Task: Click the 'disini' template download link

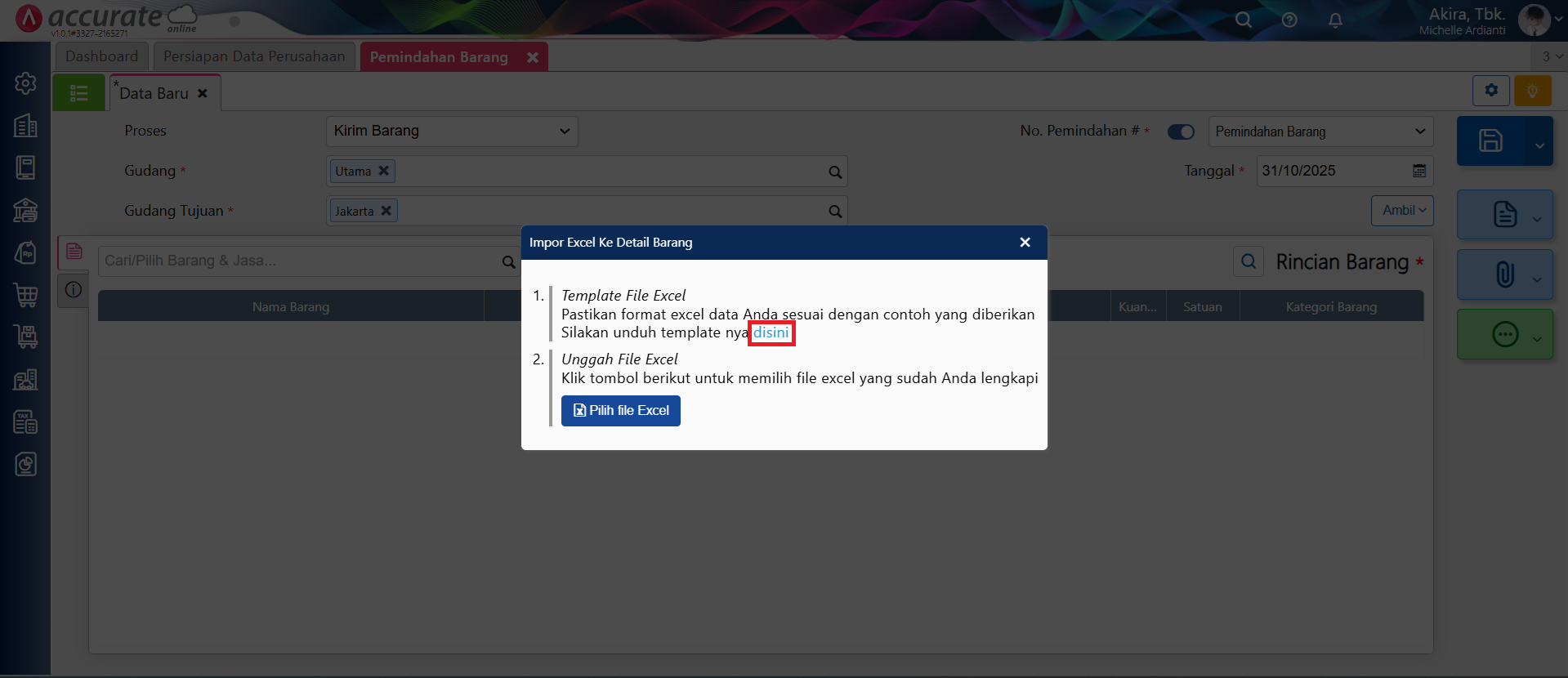Action: 771,332
